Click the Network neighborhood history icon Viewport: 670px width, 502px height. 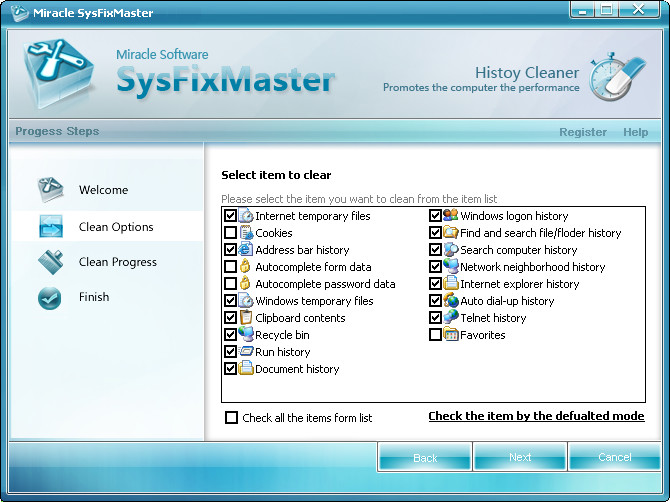(x=451, y=267)
